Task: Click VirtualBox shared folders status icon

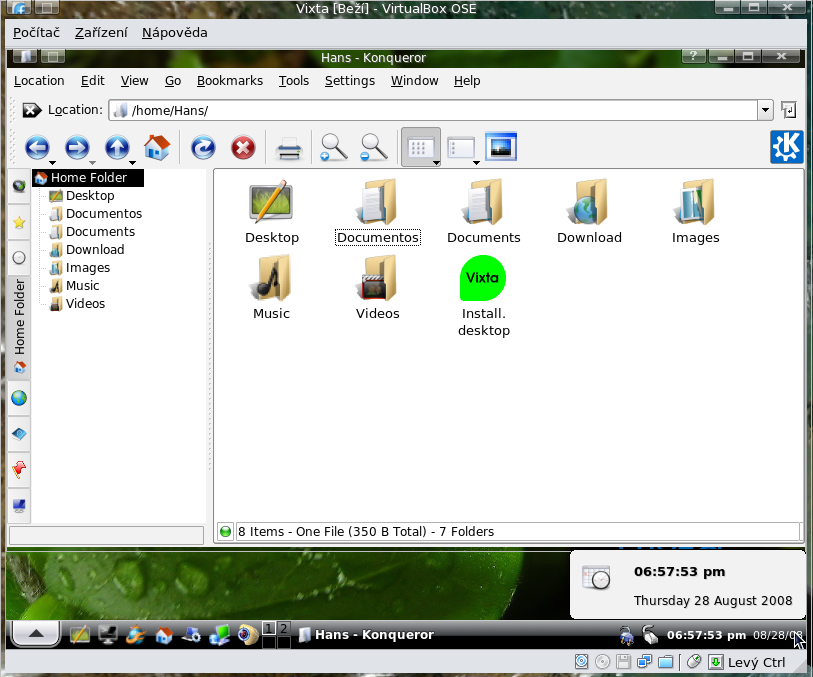Action: click(x=666, y=662)
